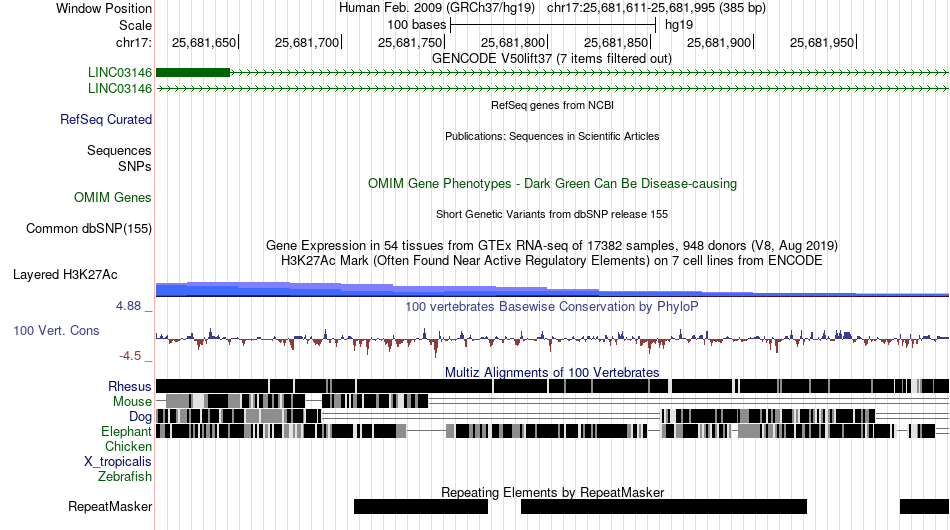This screenshot has width=950, height=530.
Task: Click the chr17:25,681,611-25,681,995 position text
Action: (x=656, y=8)
